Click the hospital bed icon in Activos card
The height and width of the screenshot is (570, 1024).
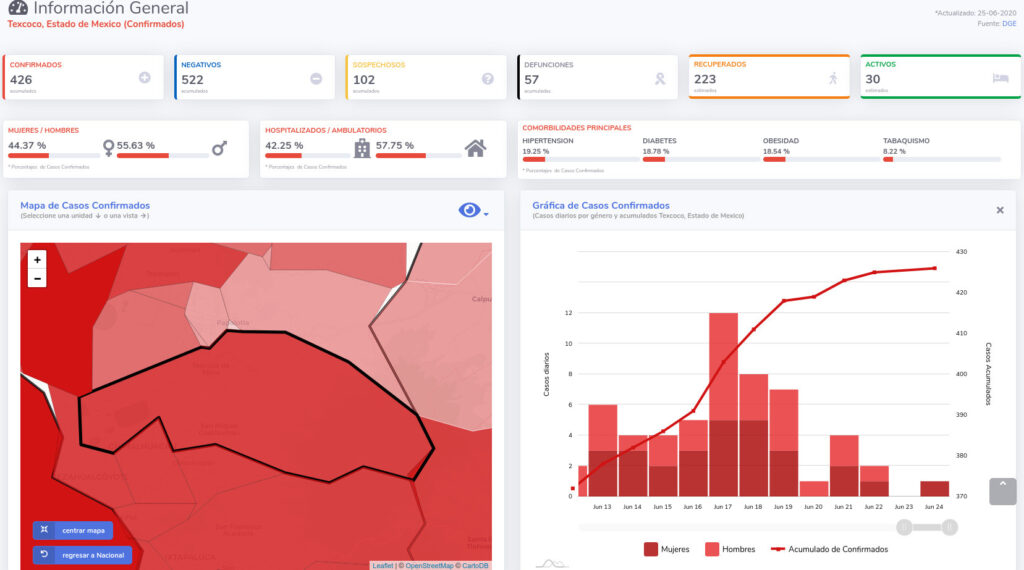[1000, 78]
